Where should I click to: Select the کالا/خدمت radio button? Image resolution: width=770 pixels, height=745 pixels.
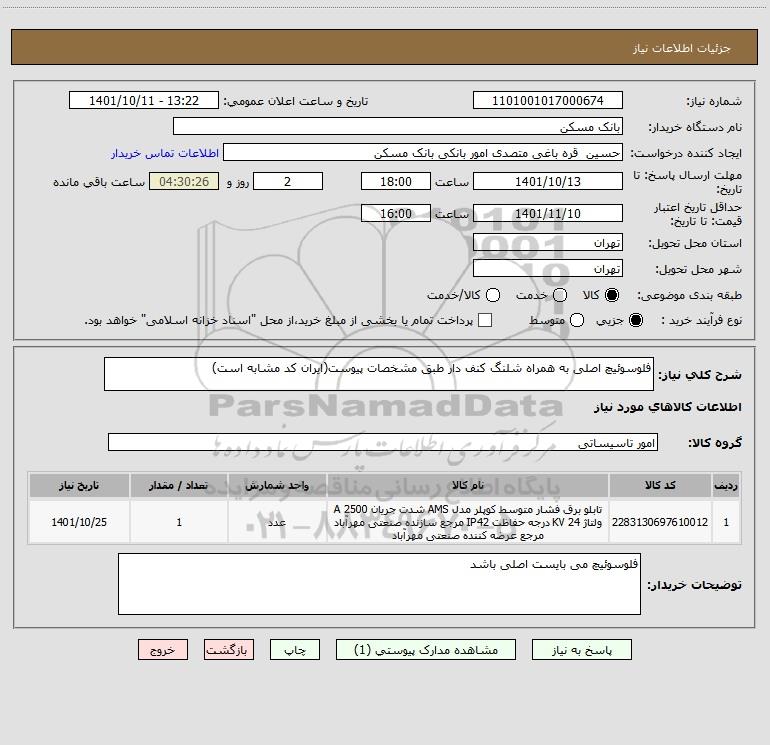click(x=493, y=295)
